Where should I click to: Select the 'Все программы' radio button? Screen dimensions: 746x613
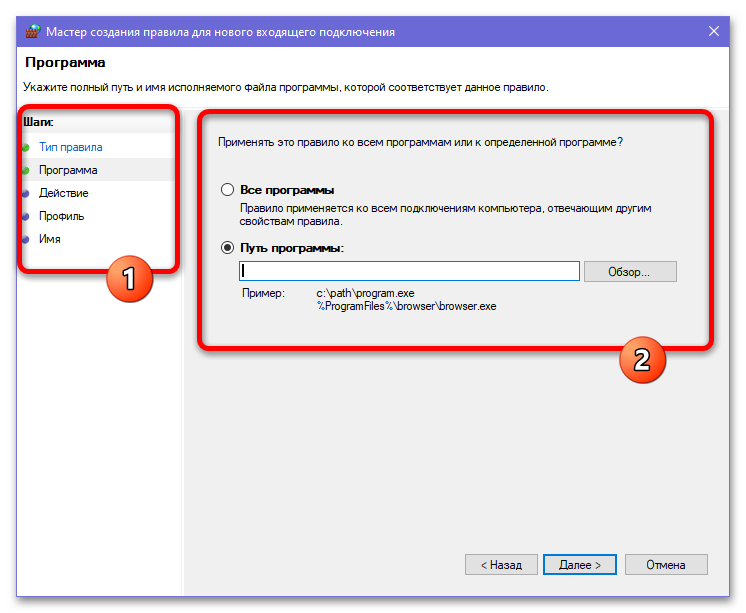[x=227, y=190]
